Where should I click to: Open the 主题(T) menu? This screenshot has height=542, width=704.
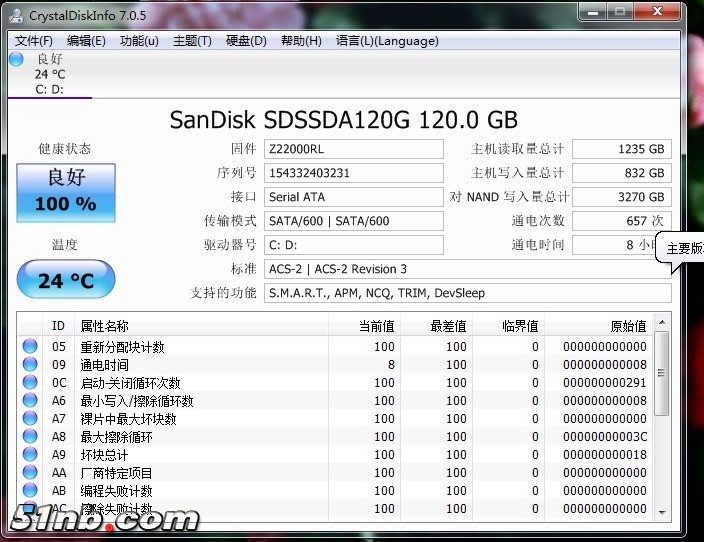coord(192,41)
